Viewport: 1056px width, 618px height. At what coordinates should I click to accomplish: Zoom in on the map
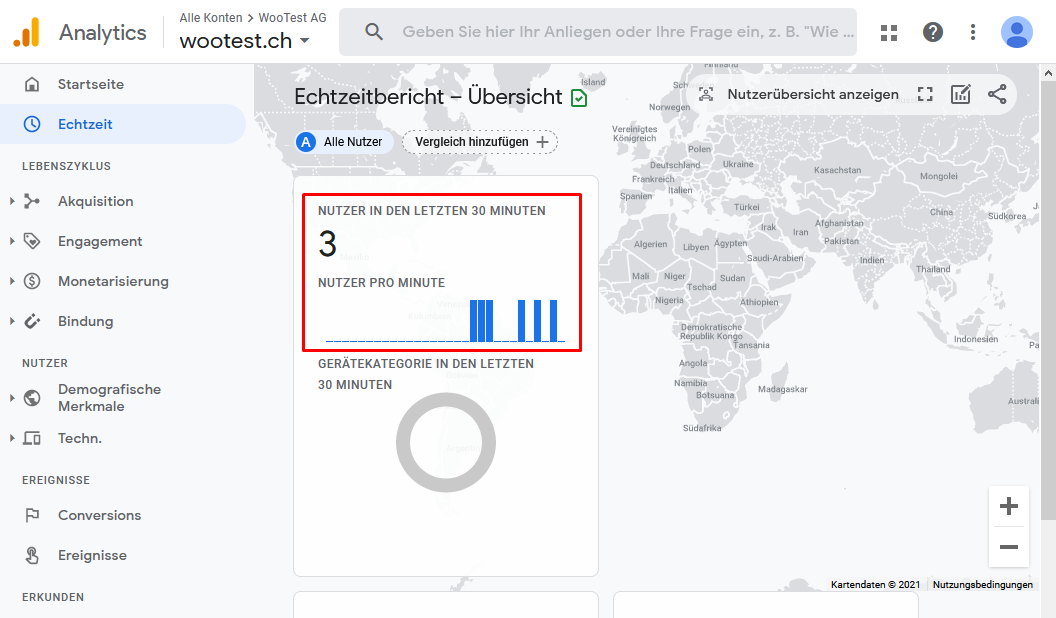point(1008,506)
